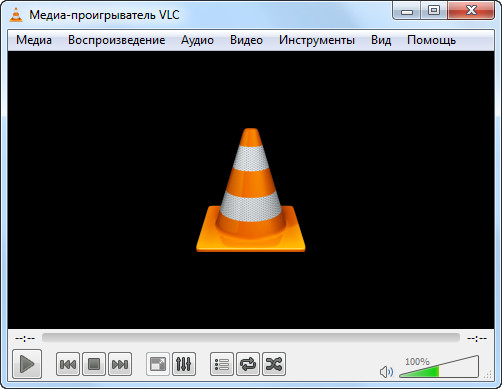Open extended settings equalizer sliders icon

tap(184, 364)
